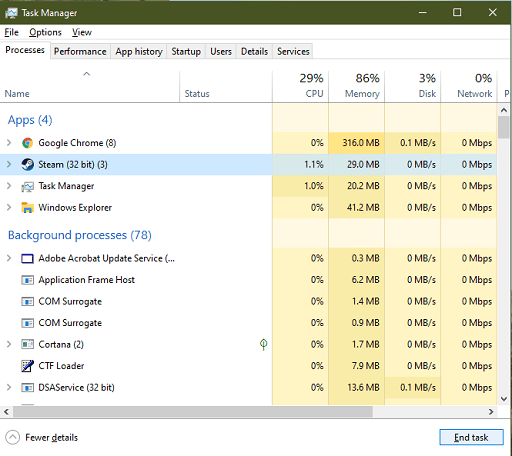
Task: Switch to the Startup tab
Action: click(x=186, y=52)
